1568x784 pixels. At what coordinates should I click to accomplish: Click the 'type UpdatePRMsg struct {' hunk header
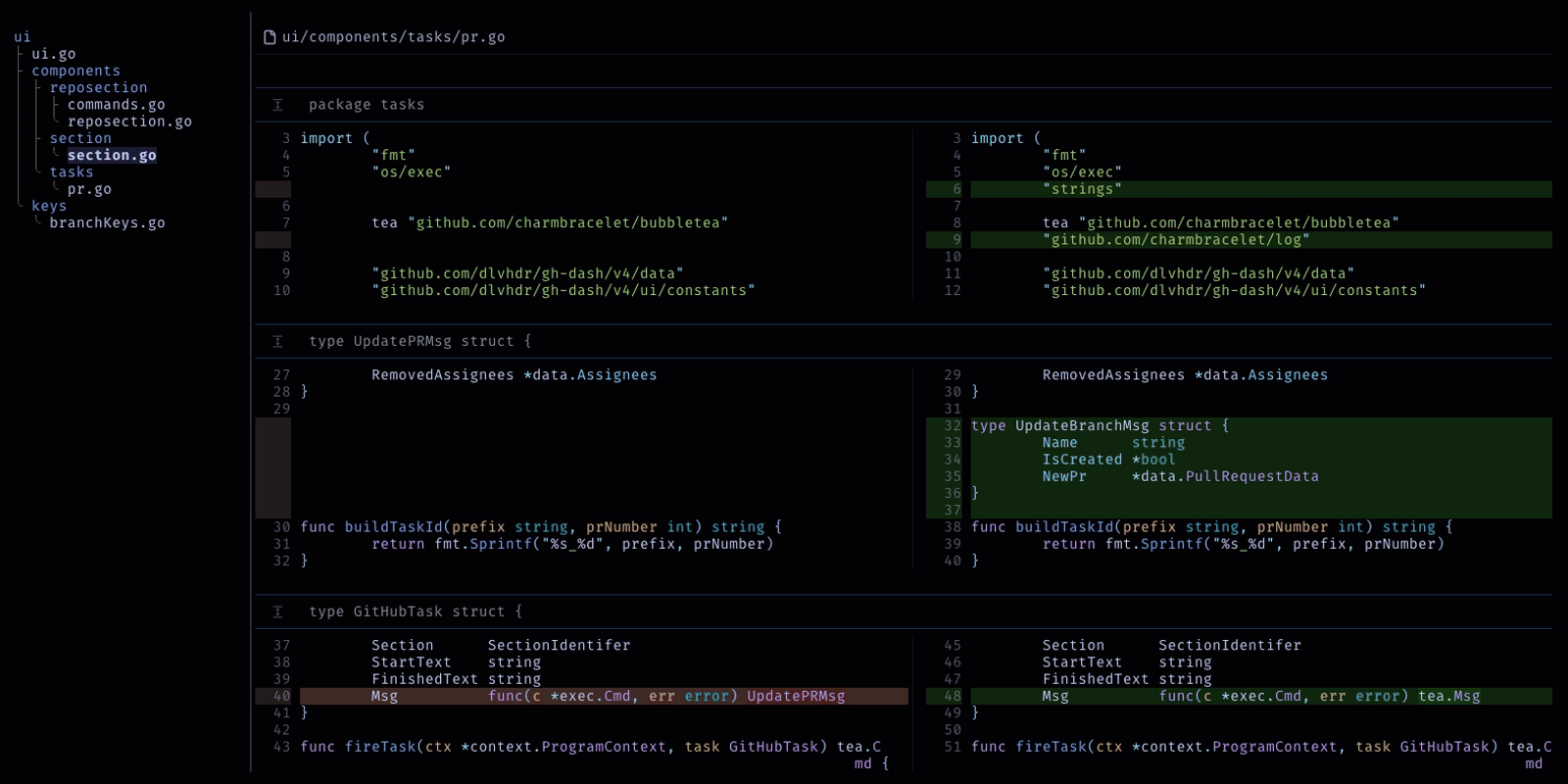click(419, 341)
